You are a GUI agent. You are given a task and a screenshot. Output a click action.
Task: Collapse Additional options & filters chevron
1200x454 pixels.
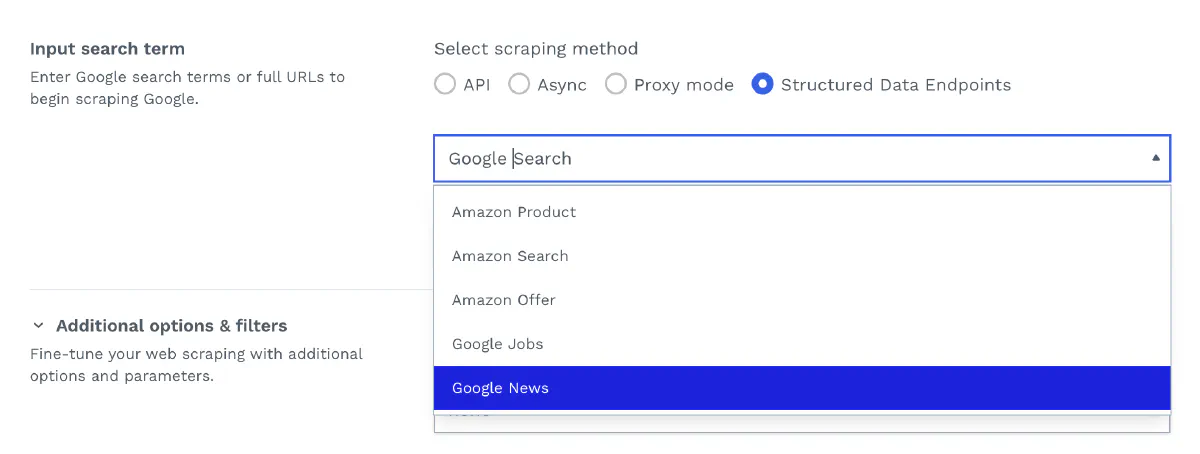39,326
